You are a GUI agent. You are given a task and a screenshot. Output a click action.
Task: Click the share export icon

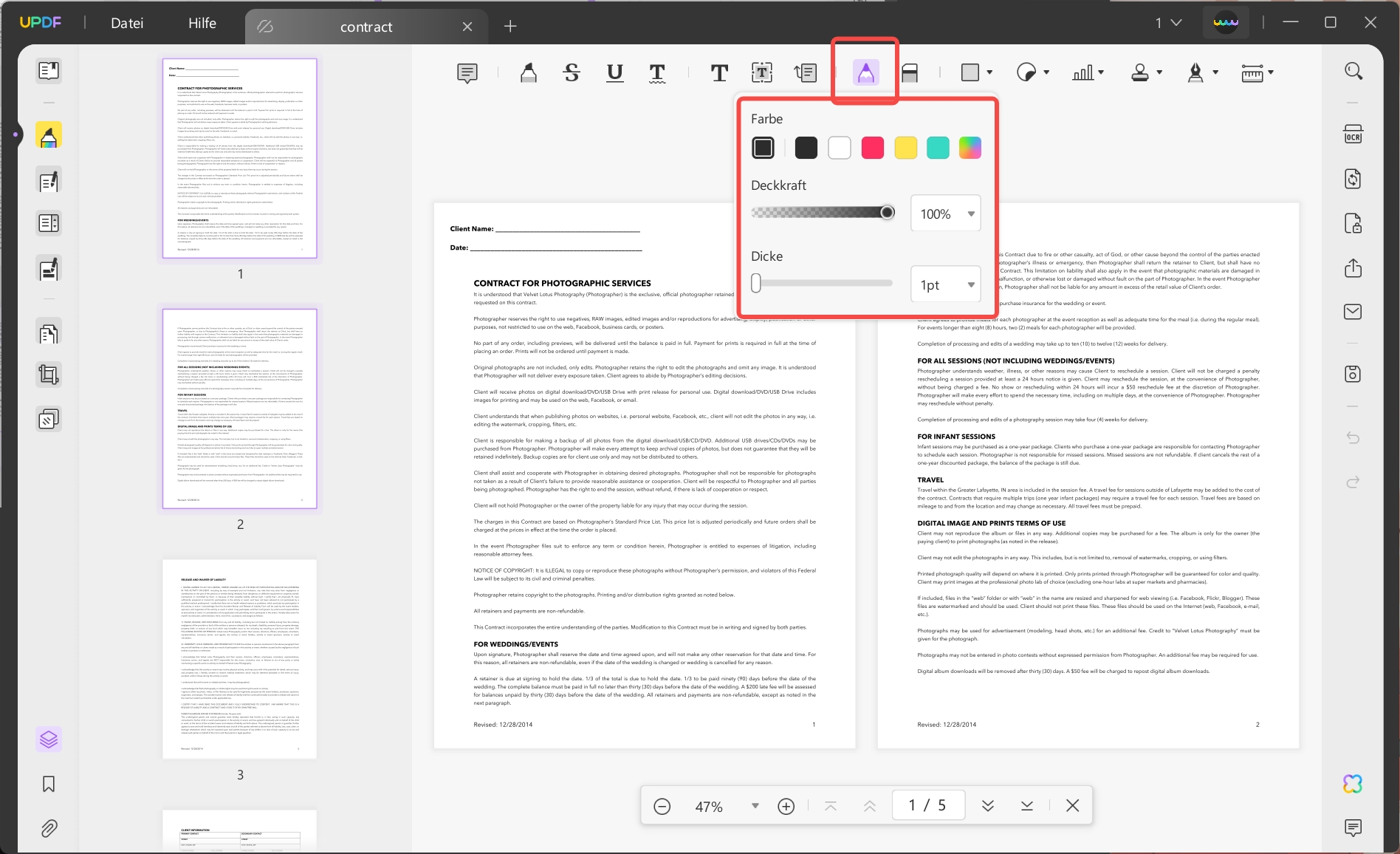tap(1353, 267)
